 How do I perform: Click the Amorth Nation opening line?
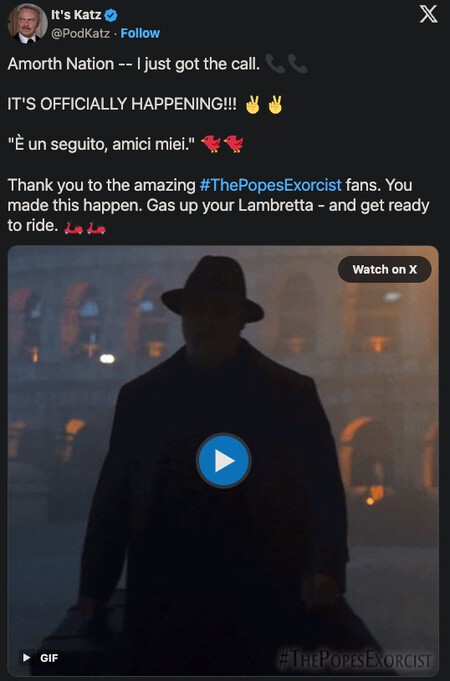click(x=134, y=64)
